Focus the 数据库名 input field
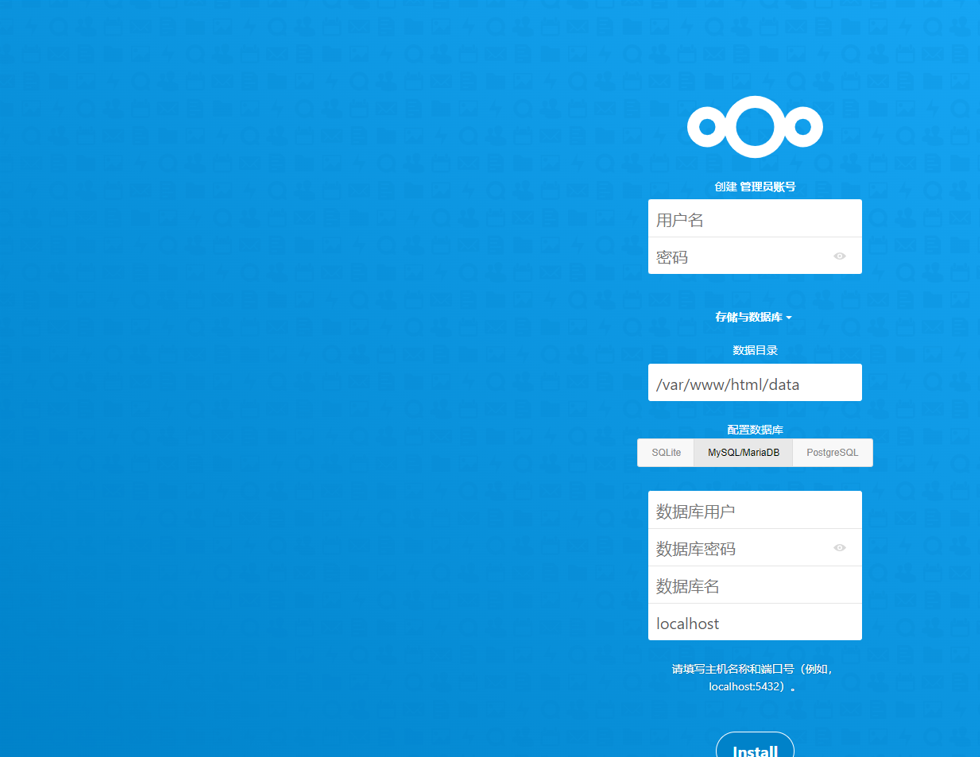Image resolution: width=980 pixels, height=757 pixels. coord(754,585)
